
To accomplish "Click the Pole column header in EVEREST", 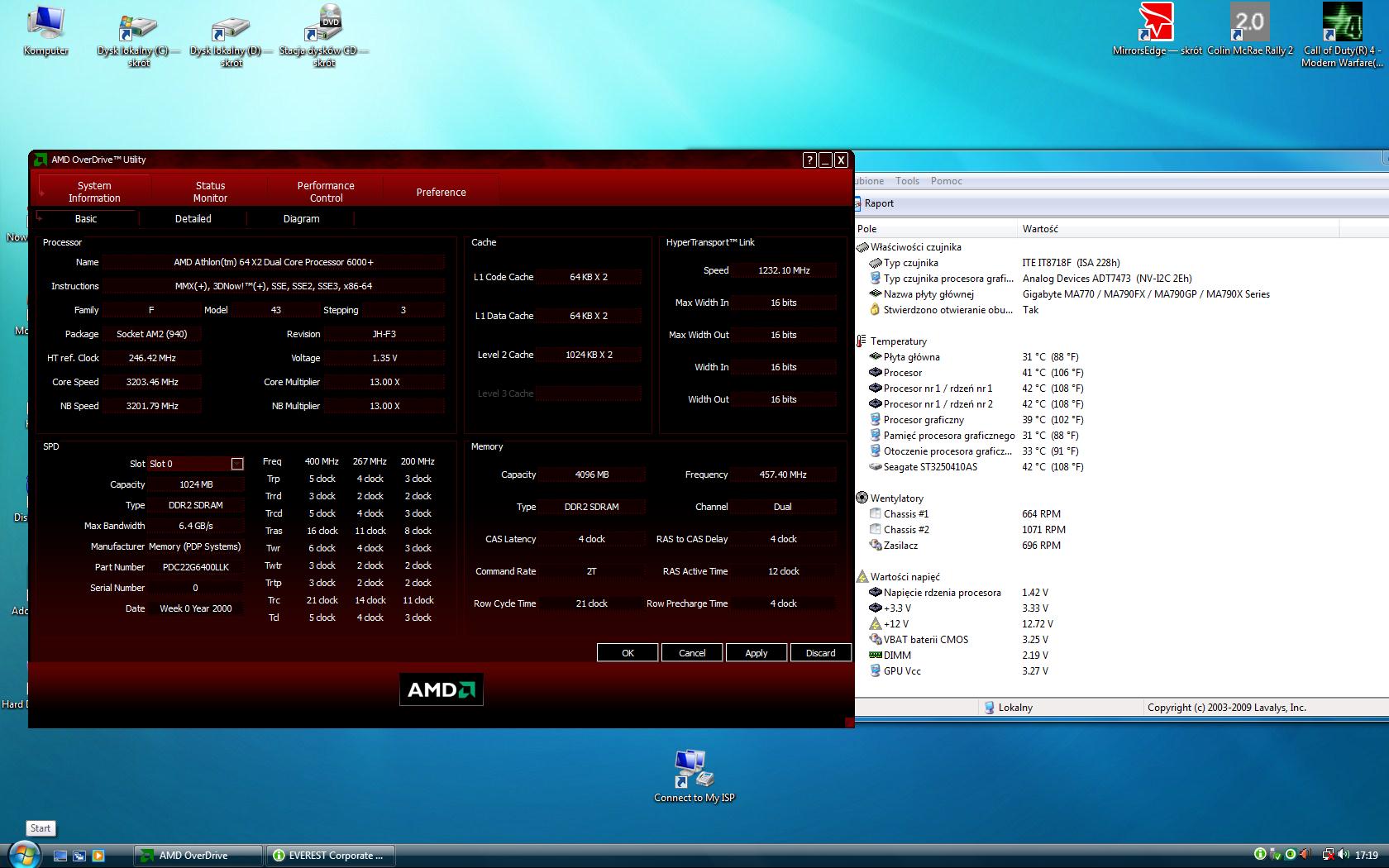I will (x=936, y=229).
